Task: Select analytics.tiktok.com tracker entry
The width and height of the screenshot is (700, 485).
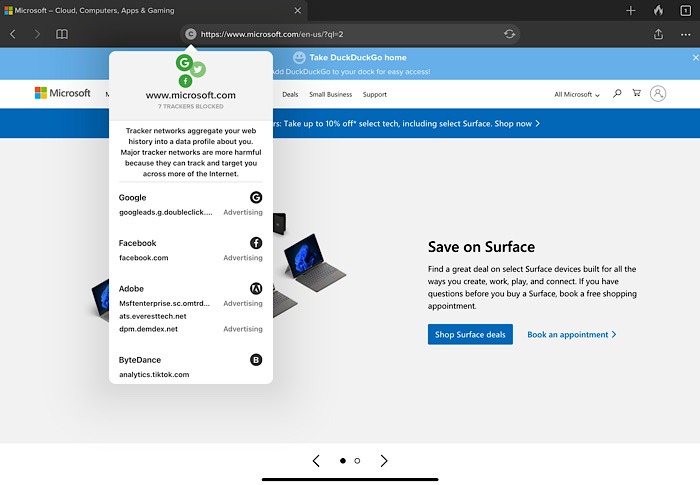Action: (154, 375)
